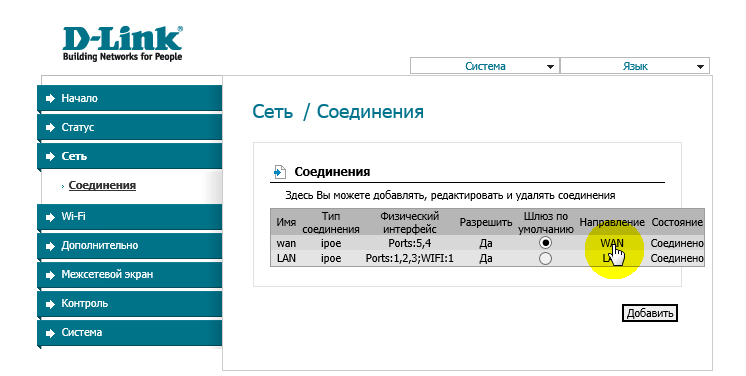Open the Wi-Fi menu section
This screenshot has width=746, height=376.
(x=129, y=217)
